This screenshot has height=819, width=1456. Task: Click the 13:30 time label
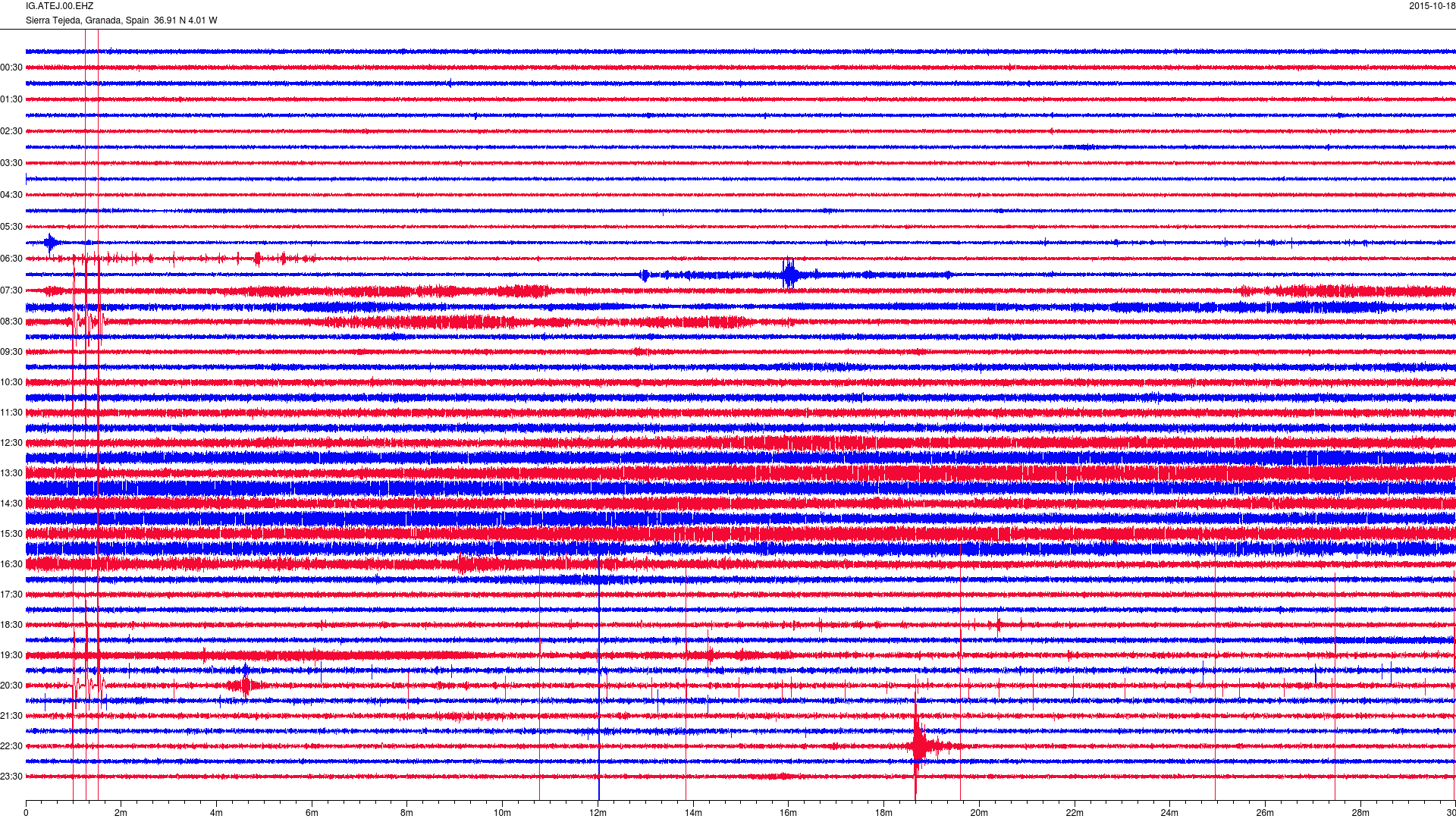pos(11,473)
